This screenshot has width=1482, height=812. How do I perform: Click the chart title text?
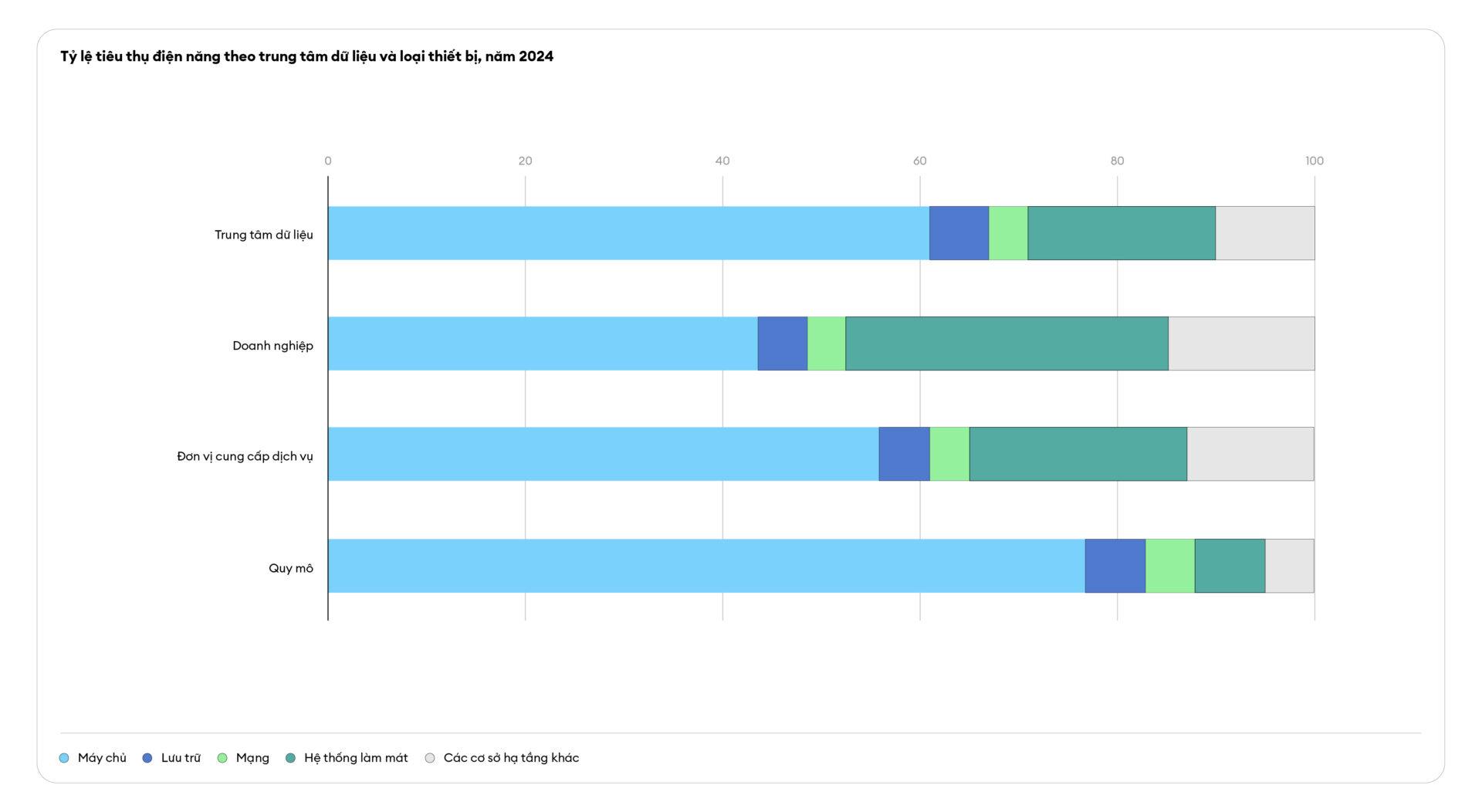point(306,56)
